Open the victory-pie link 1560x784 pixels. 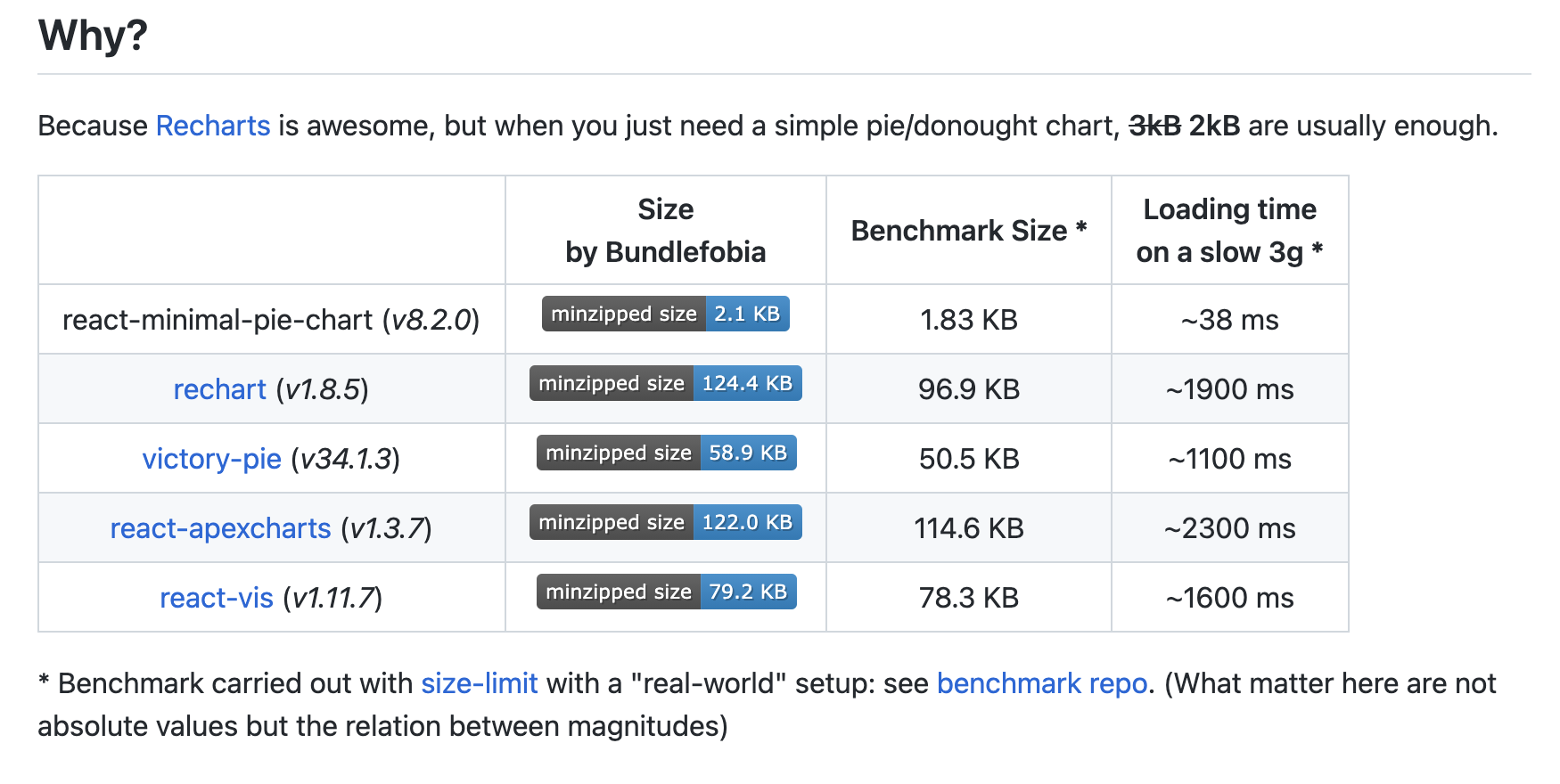pyautogui.click(x=211, y=459)
